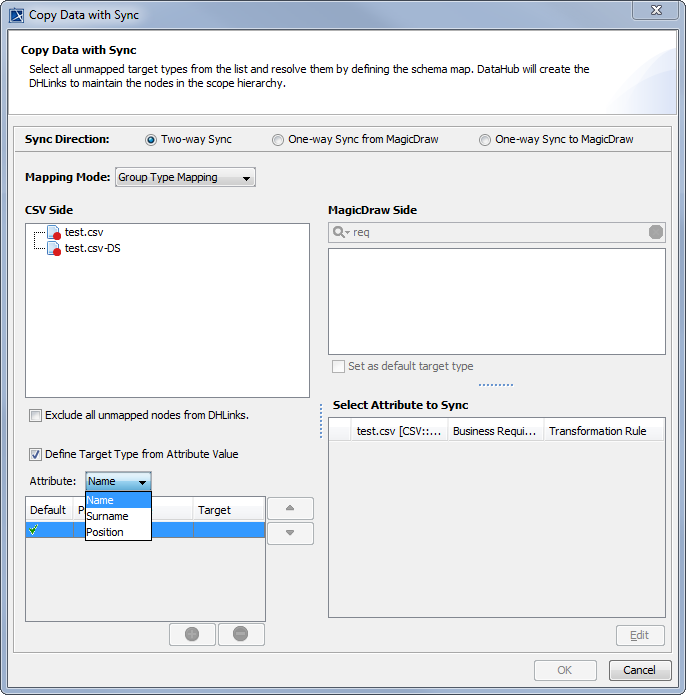Click the test.csv-DS file icon

tap(54, 248)
